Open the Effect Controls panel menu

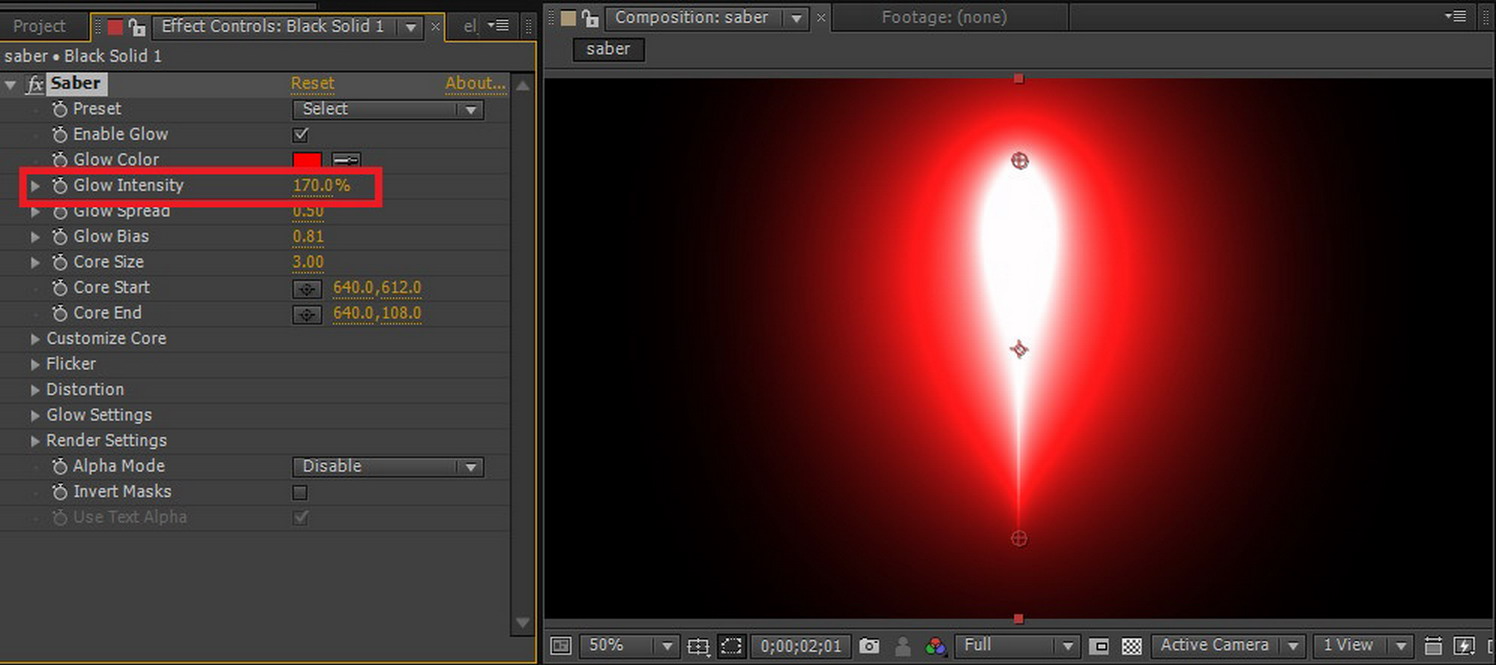tap(498, 26)
